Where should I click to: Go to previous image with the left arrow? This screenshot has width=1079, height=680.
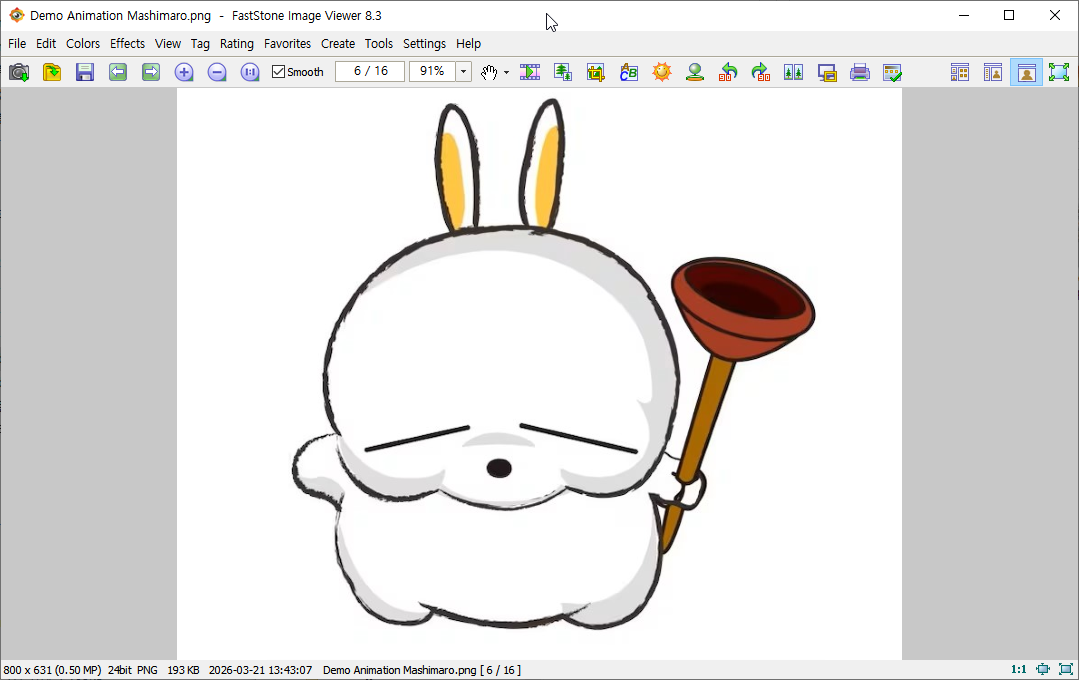[x=118, y=72]
